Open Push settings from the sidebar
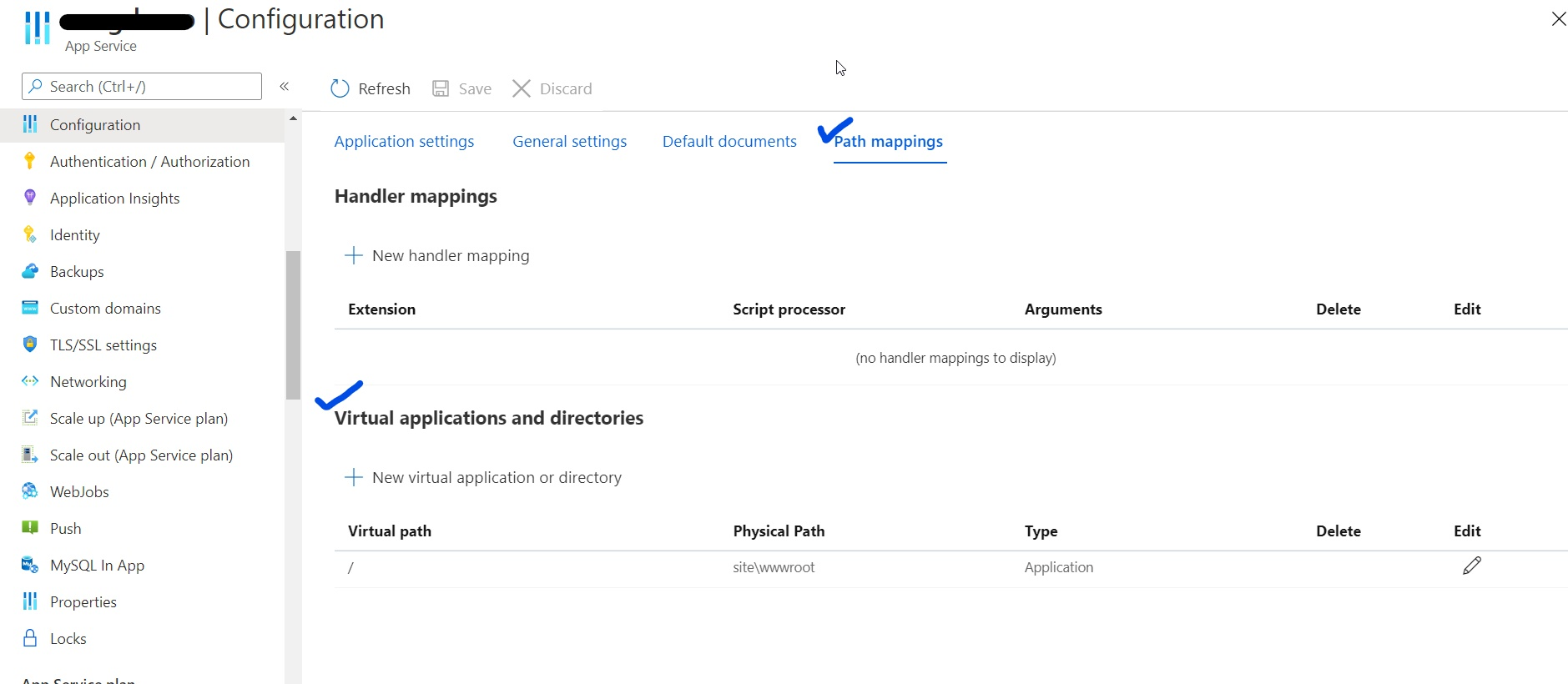1568x684 pixels. [65, 528]
